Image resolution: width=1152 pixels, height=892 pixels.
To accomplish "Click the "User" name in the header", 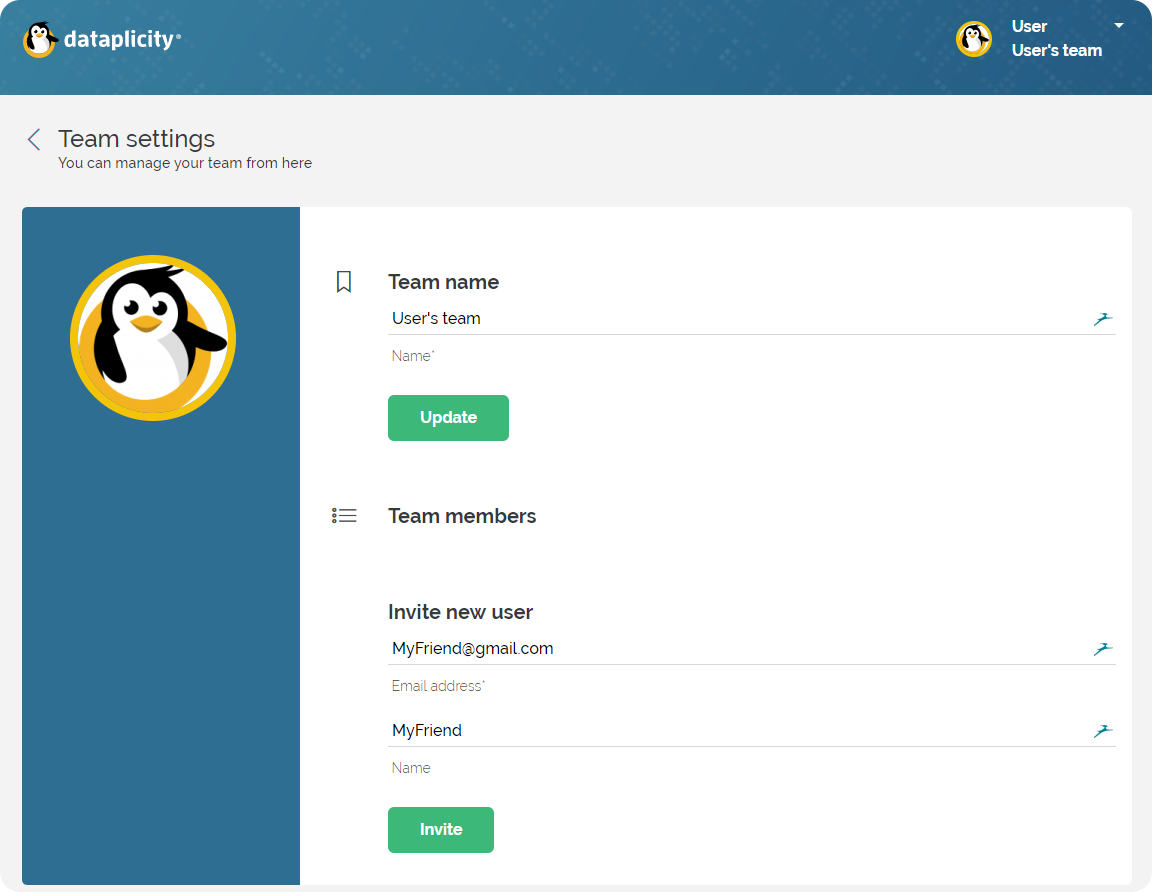I will (x=1029, y=26).
